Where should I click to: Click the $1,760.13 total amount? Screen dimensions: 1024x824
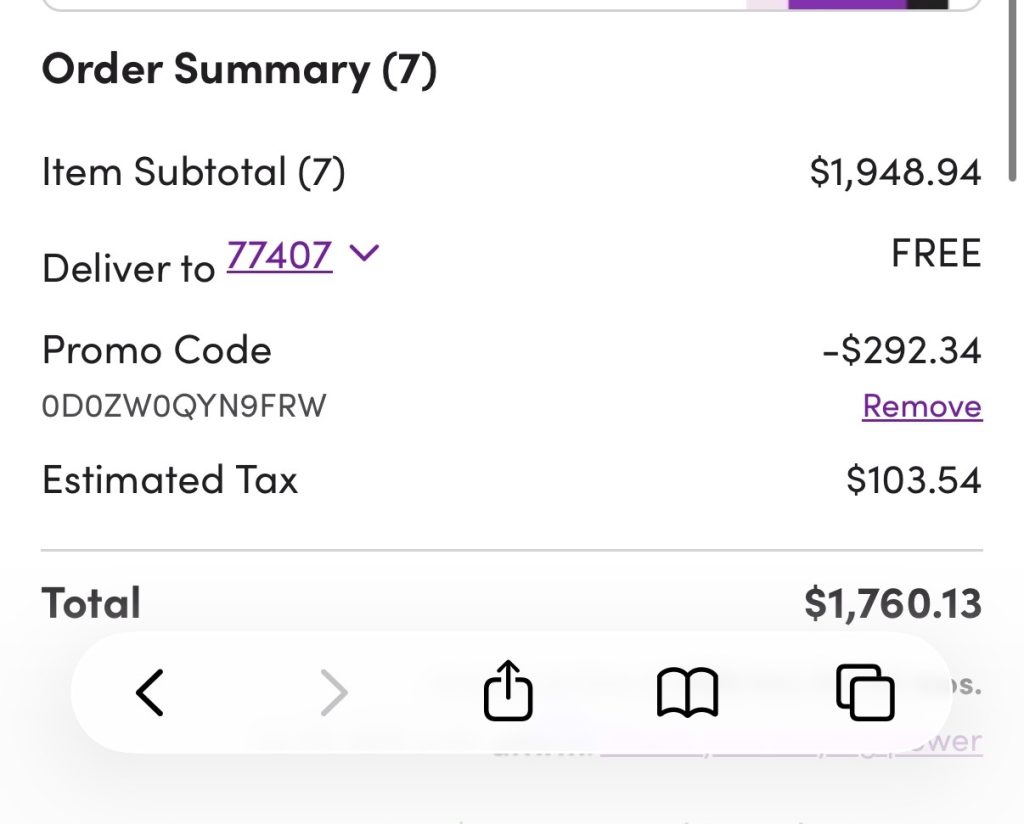tap(893, 603)
